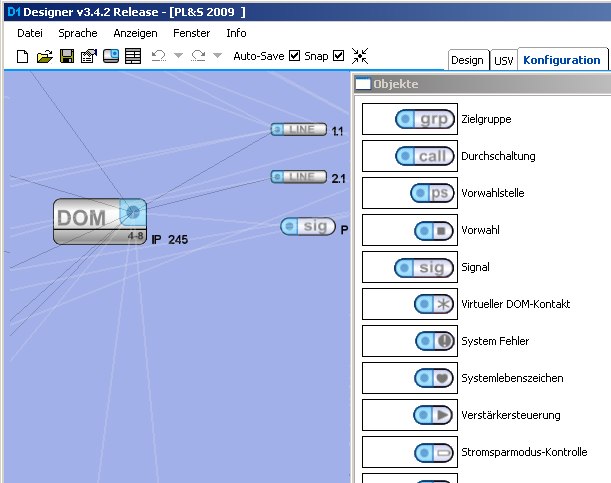Open a project with the folder icon
Image resolution: width=611 pixels, height=483 pixels.
pos(44,56)
